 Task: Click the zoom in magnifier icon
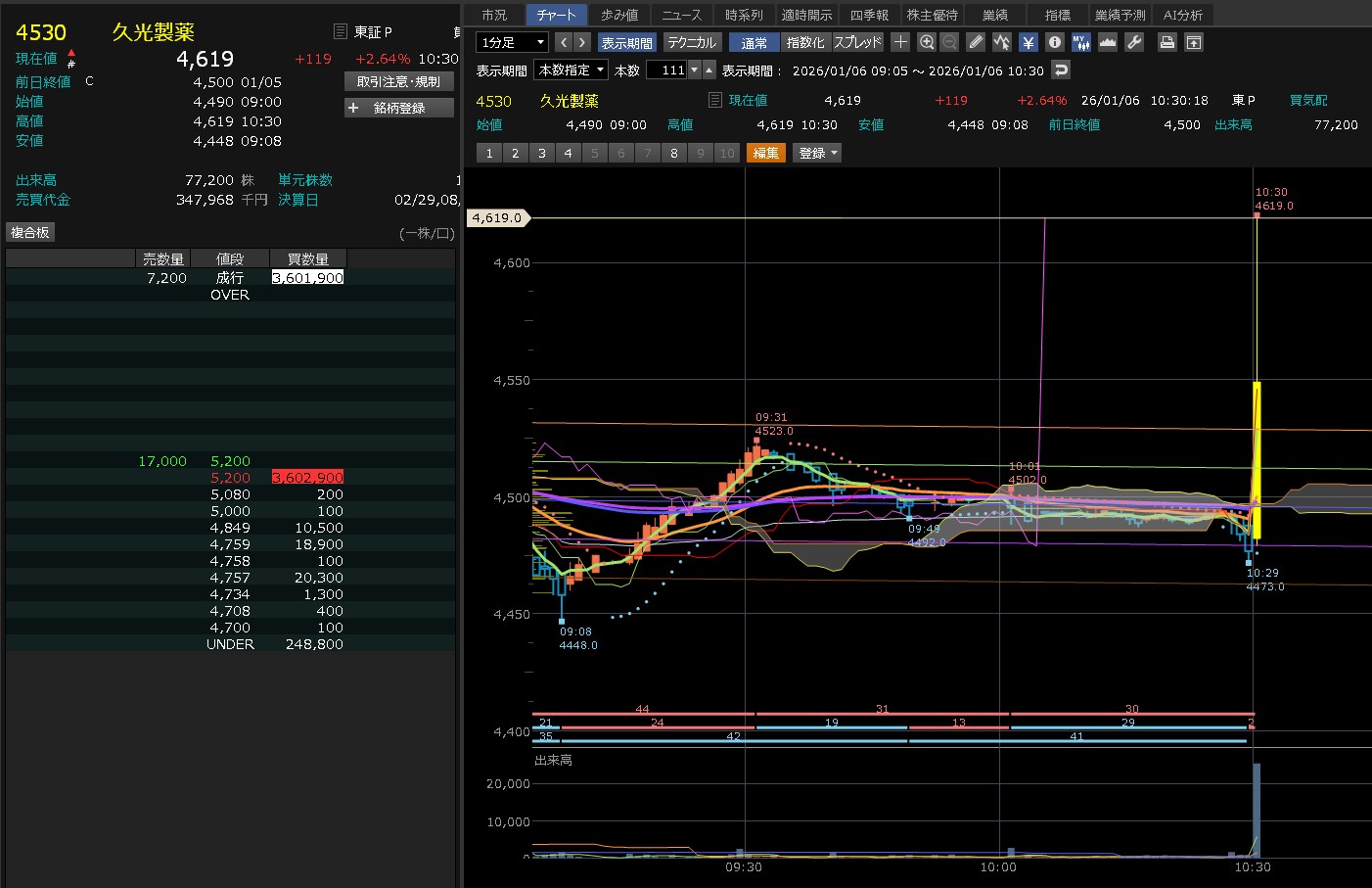coord(926,42)
